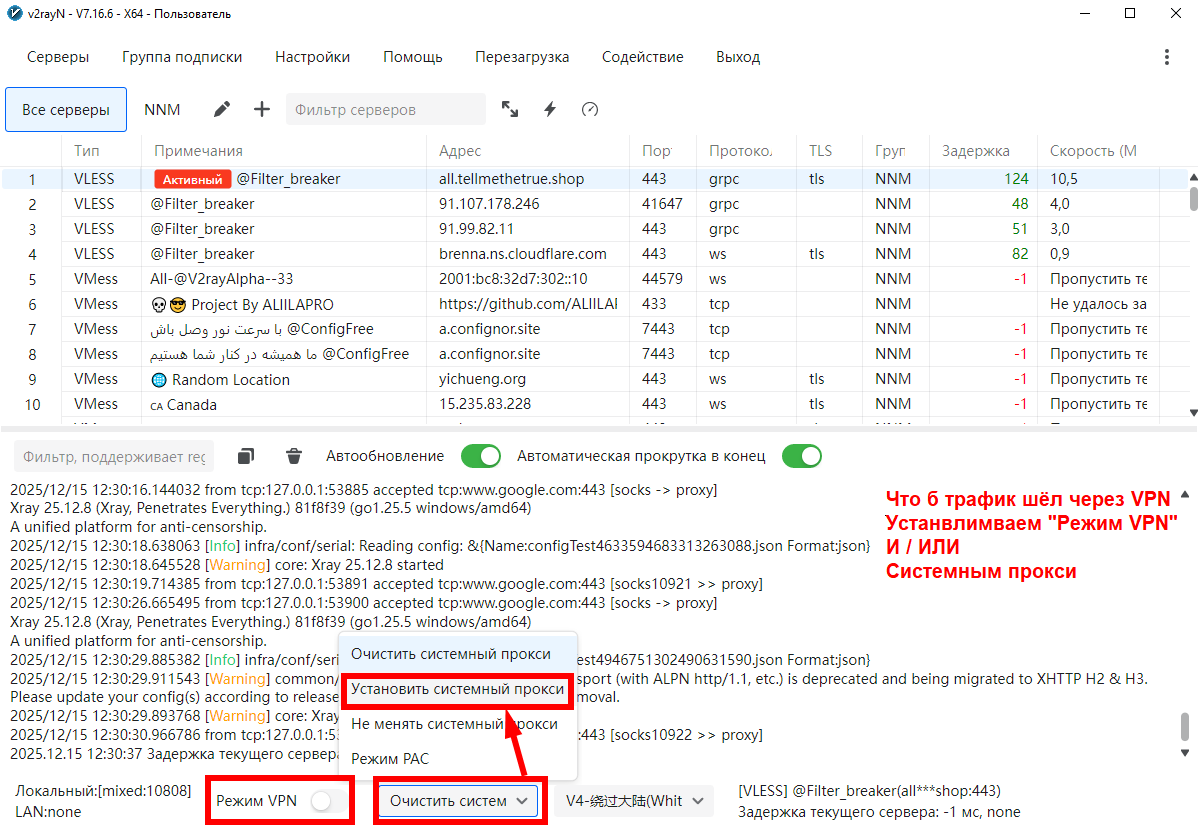Choose Установить системный прокси option
Screen dimensions: 1199x828
457,690
